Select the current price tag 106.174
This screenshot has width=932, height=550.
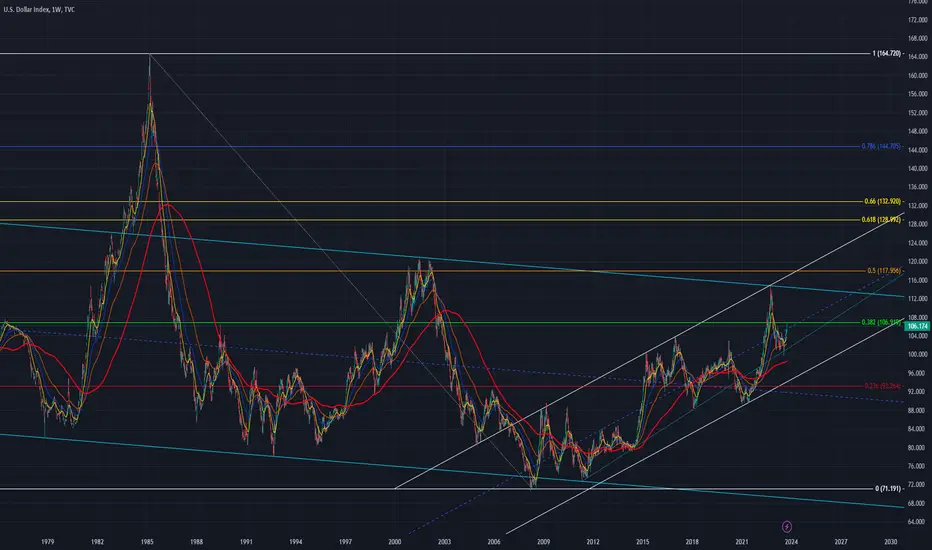coord(918,326)
